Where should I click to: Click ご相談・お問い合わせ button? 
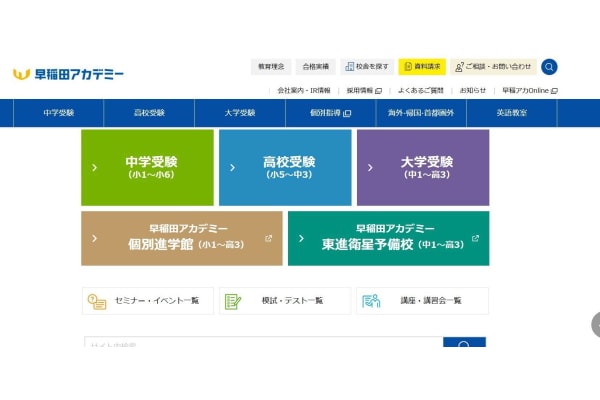493,67
